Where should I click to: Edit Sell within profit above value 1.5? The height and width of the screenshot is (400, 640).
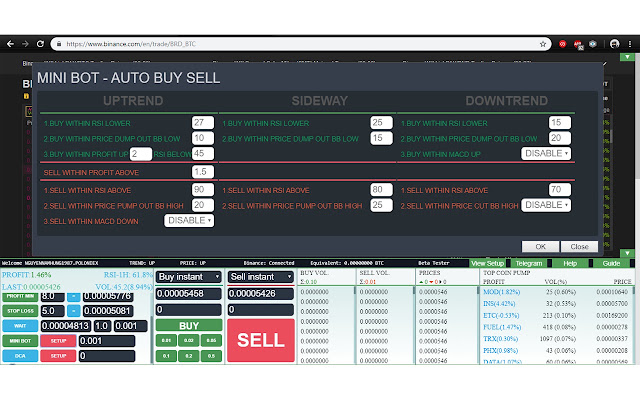coord(202,172)
